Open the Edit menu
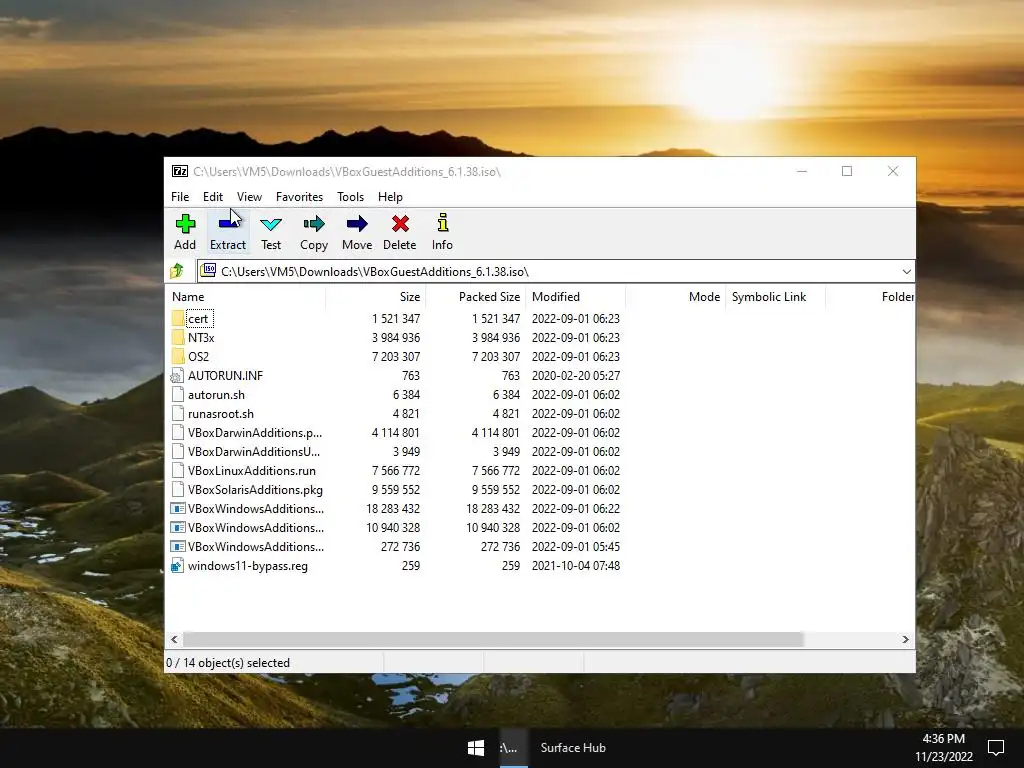This screenshot has width=1024, height=768. [x=213, y=197]
